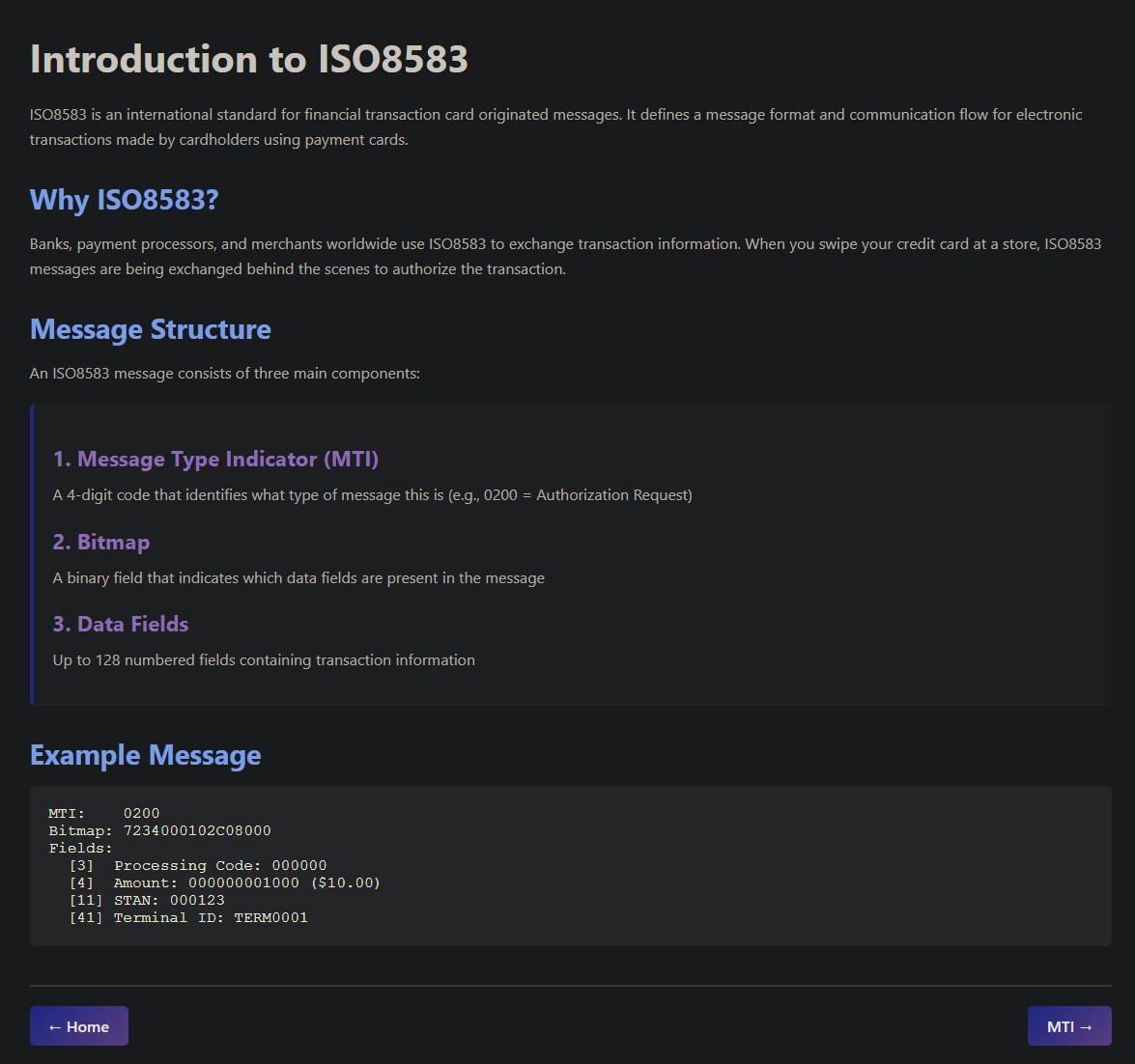
Task: Click the '2. Bitmap' component heading
Action: tap(101, 542)
